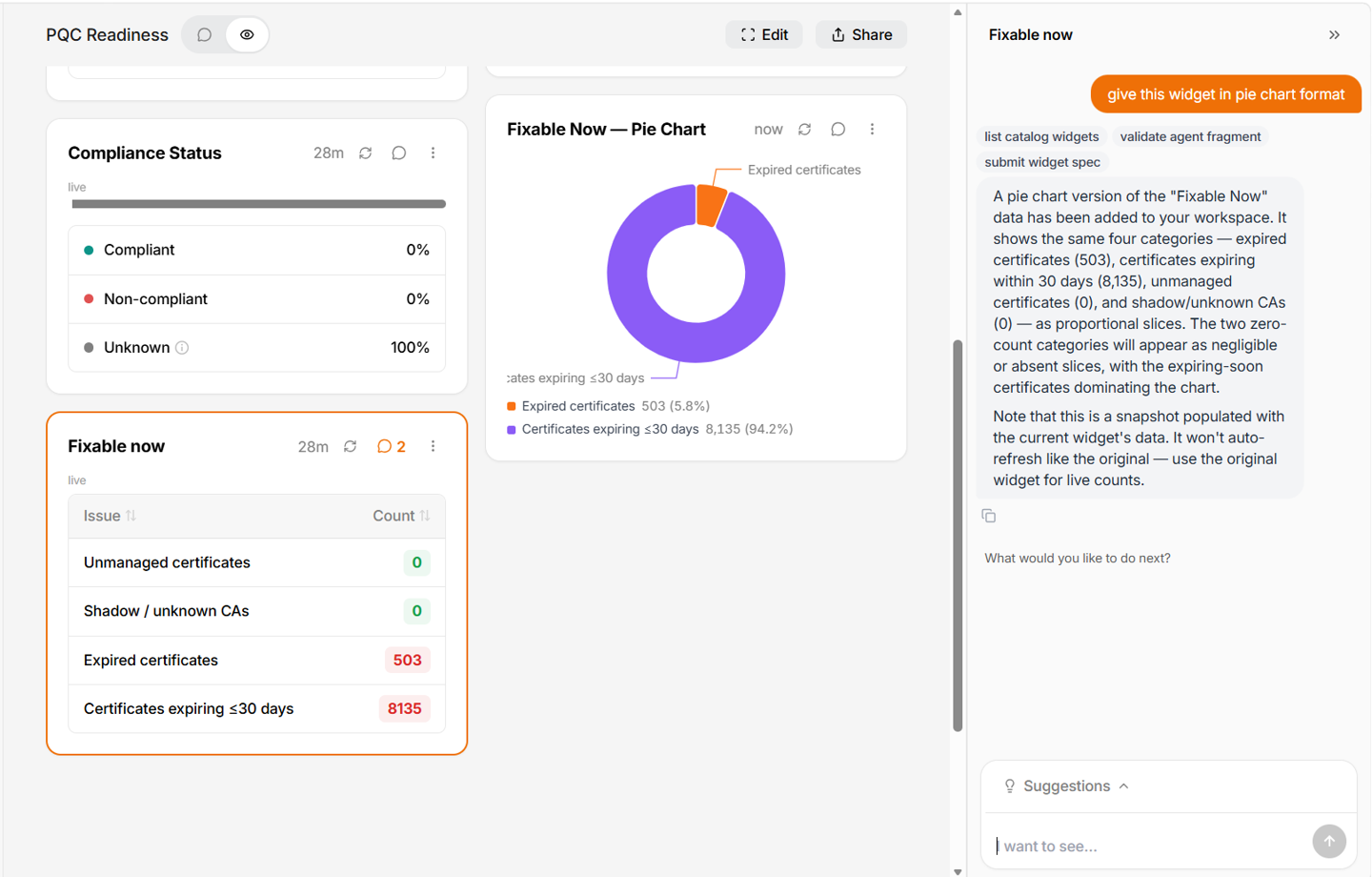Image resolution: width=1372 pixels, height=877 pixels.
Task: Click the 100% Unknown value
Action: [x=410, y=348]
